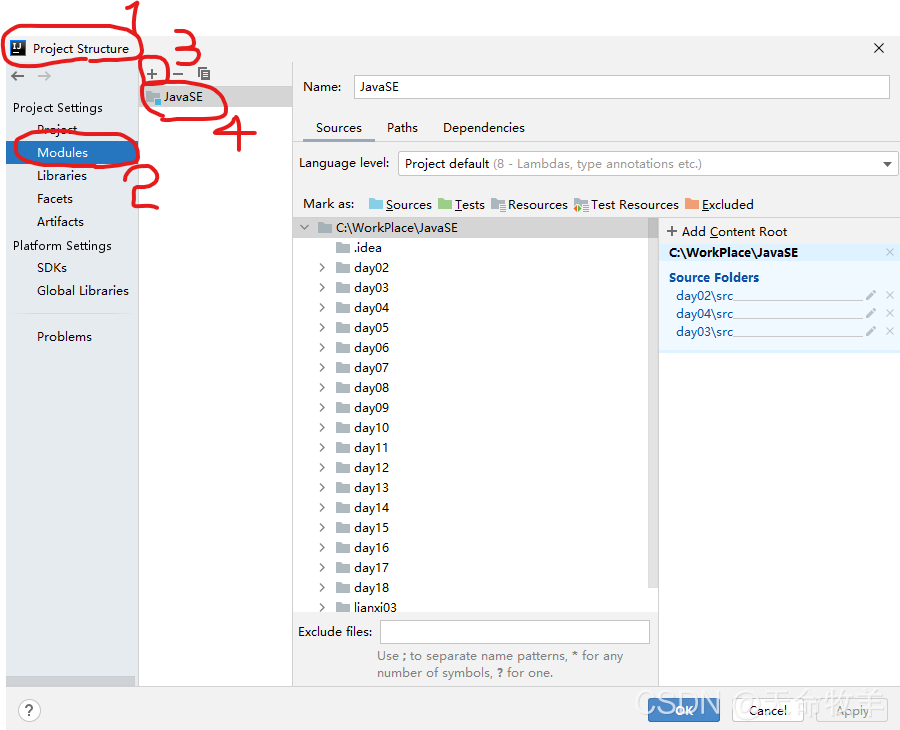Unmark day02\src as source folder
Image resolution: width=900 pixels, height=730 pixels.
pyautogui.click(x=890, y=295)
